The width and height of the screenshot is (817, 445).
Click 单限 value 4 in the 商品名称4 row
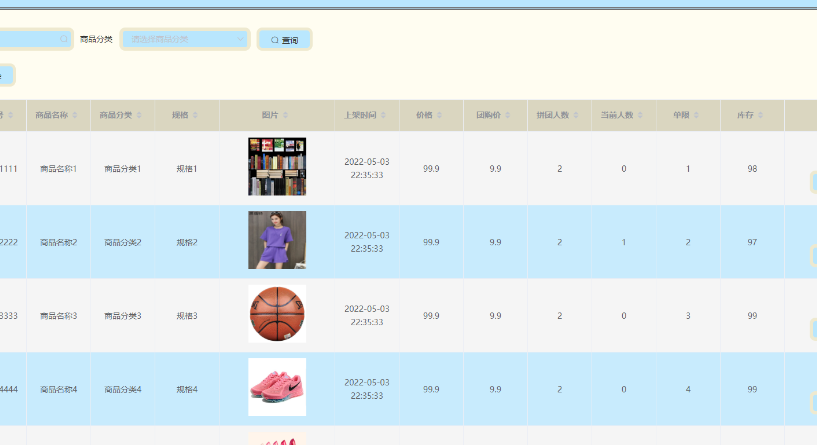688,389
